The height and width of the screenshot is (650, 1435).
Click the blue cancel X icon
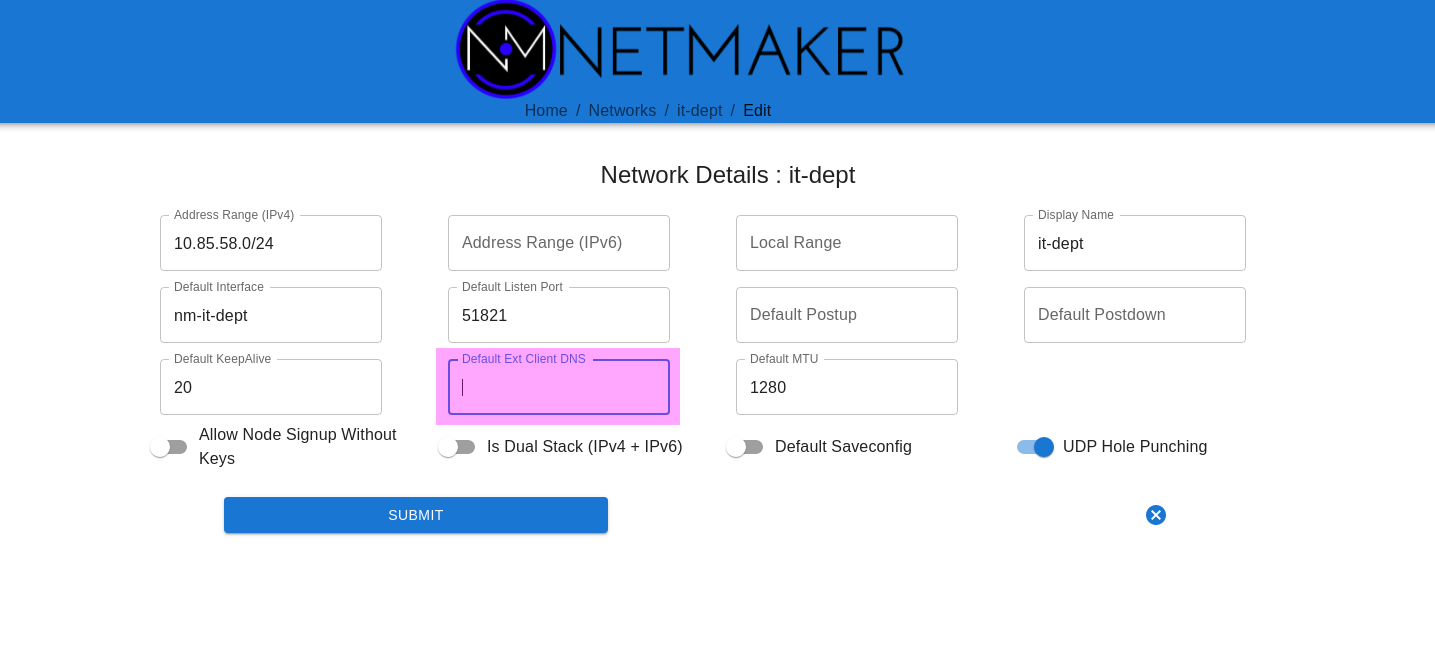pos(1156,515)
